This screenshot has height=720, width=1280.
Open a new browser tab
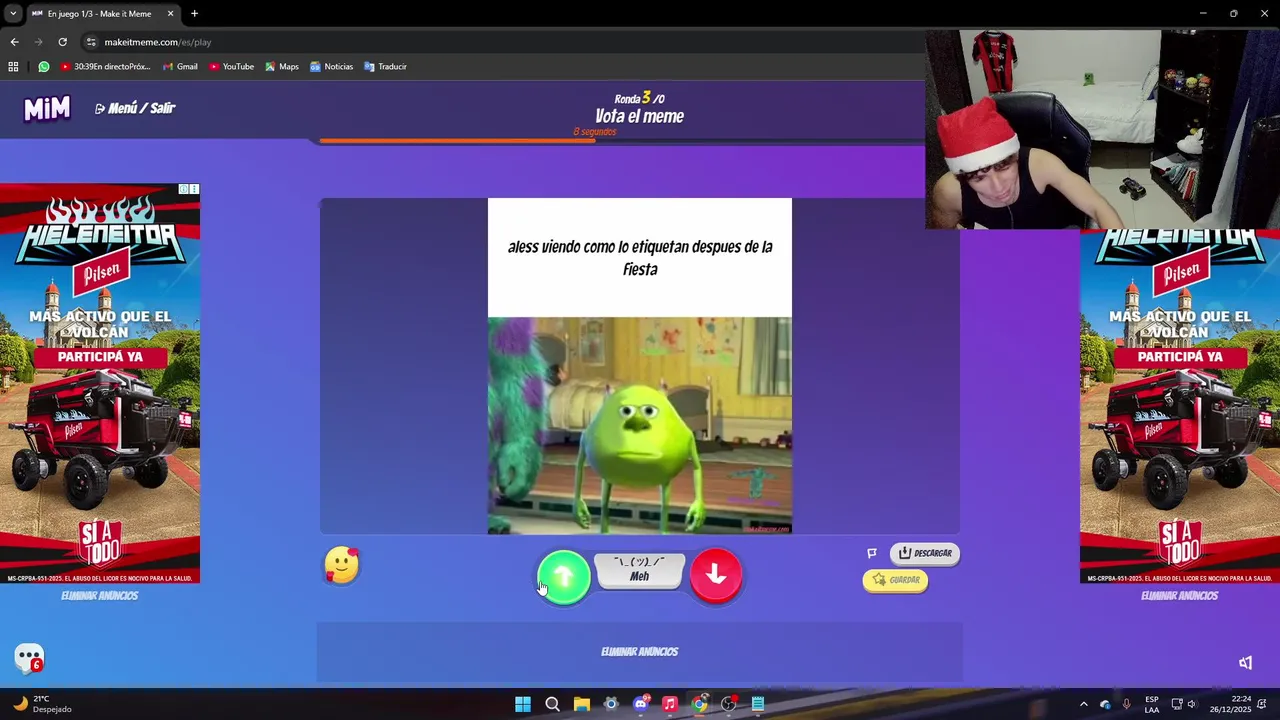point(194,14)
